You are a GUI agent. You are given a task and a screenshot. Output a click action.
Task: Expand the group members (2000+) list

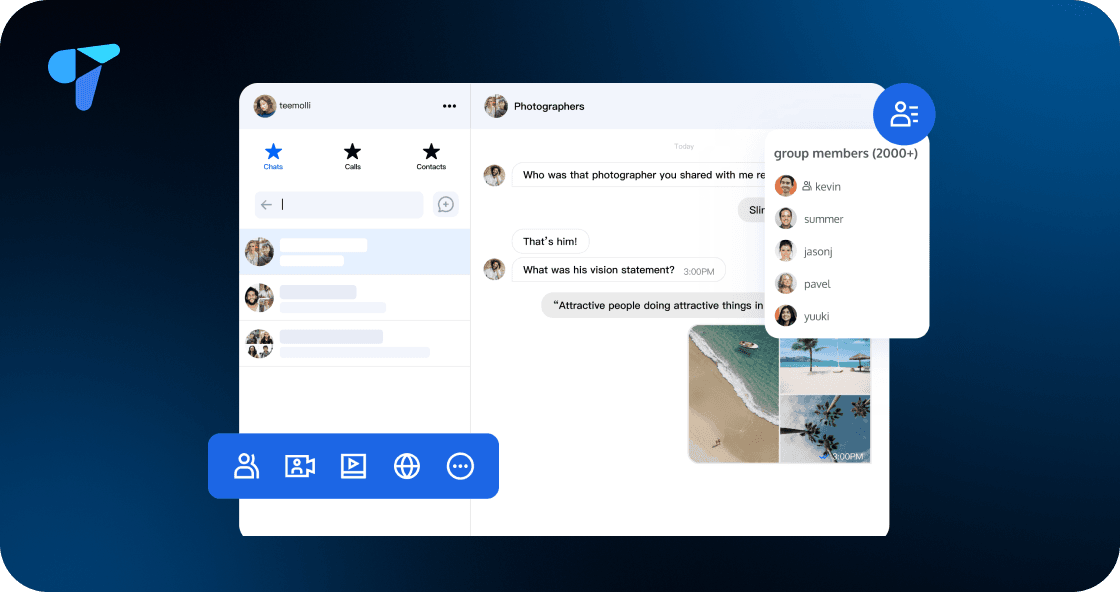(x=847, y=152)
